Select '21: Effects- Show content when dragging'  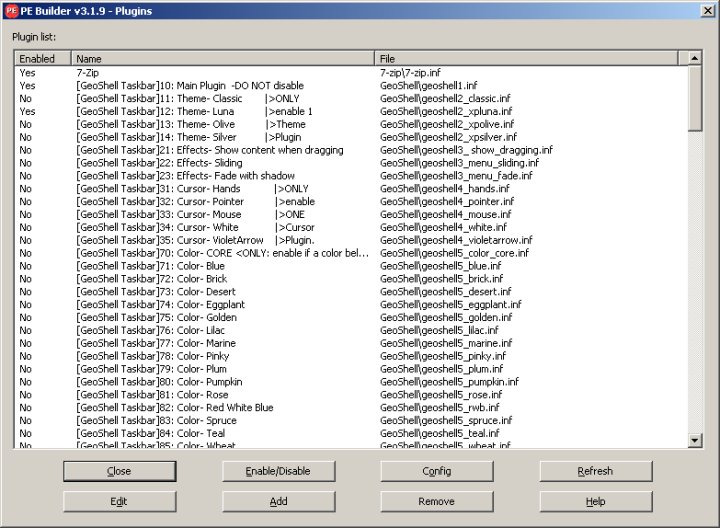click(351, 150)
